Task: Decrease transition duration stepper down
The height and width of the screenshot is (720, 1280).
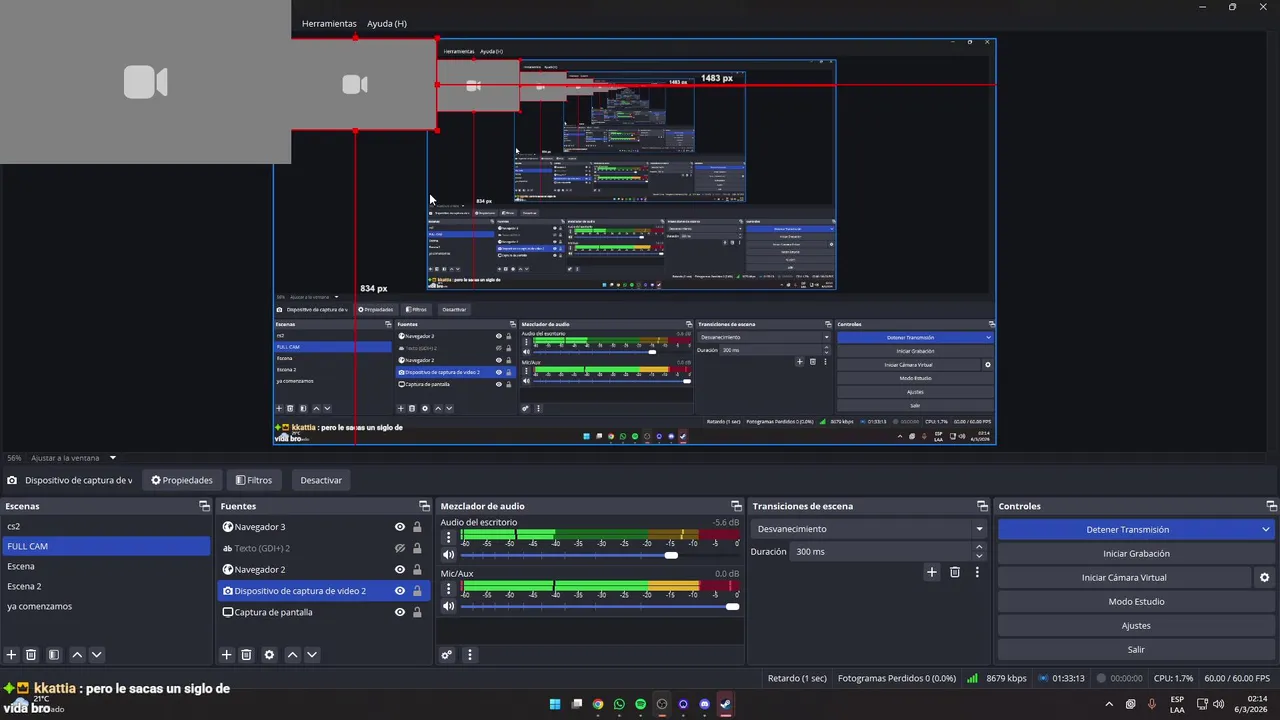Action: tap(979, 556)
